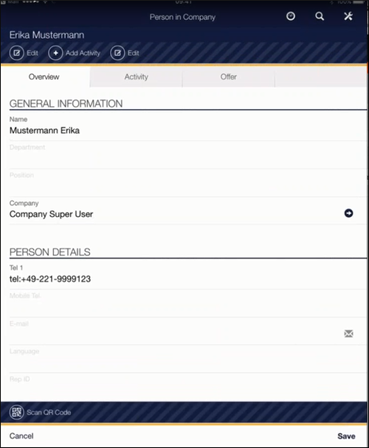Click the e-mail envelope icon
369x448 pixels.
coord(349,333)
